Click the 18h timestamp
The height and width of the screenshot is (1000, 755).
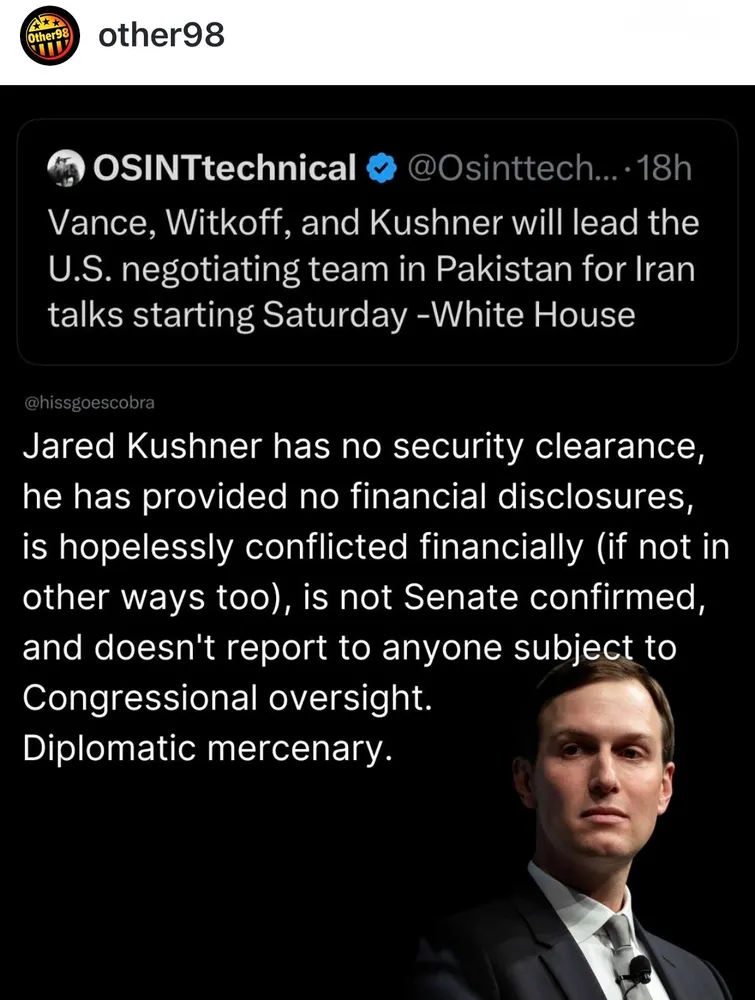664,169
